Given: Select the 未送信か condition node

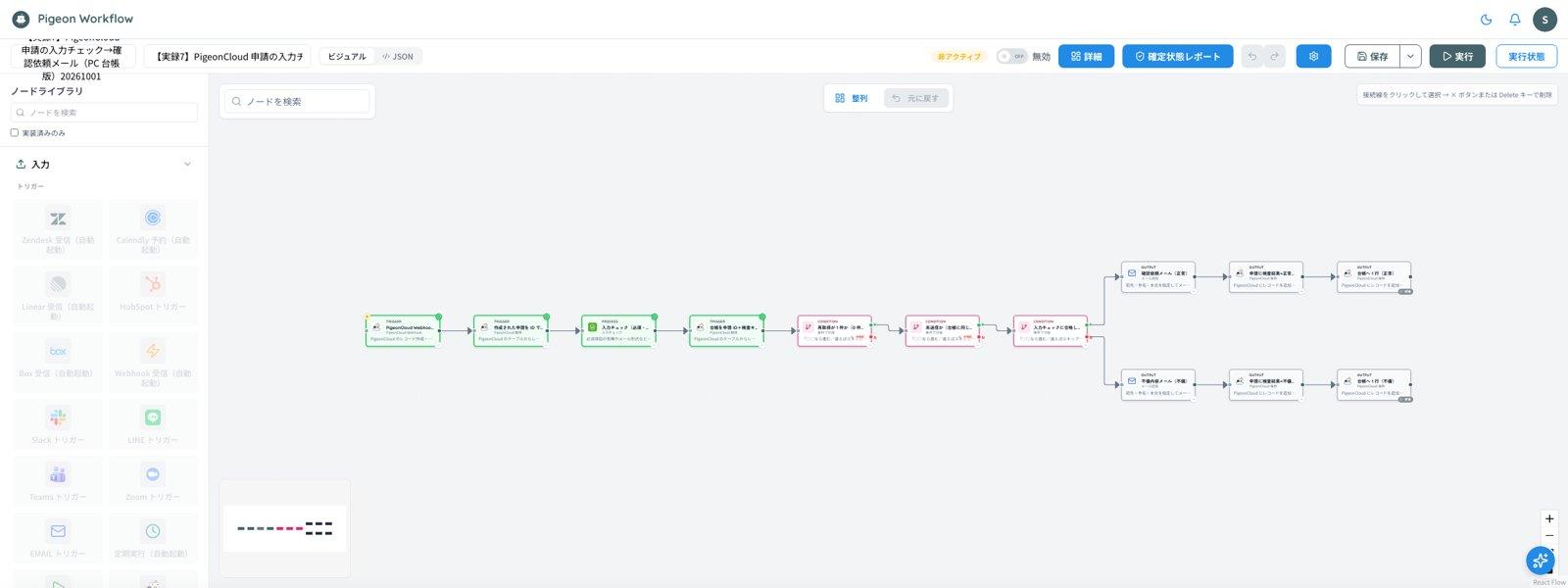Looking at the screenshot, I should point(942,330).
